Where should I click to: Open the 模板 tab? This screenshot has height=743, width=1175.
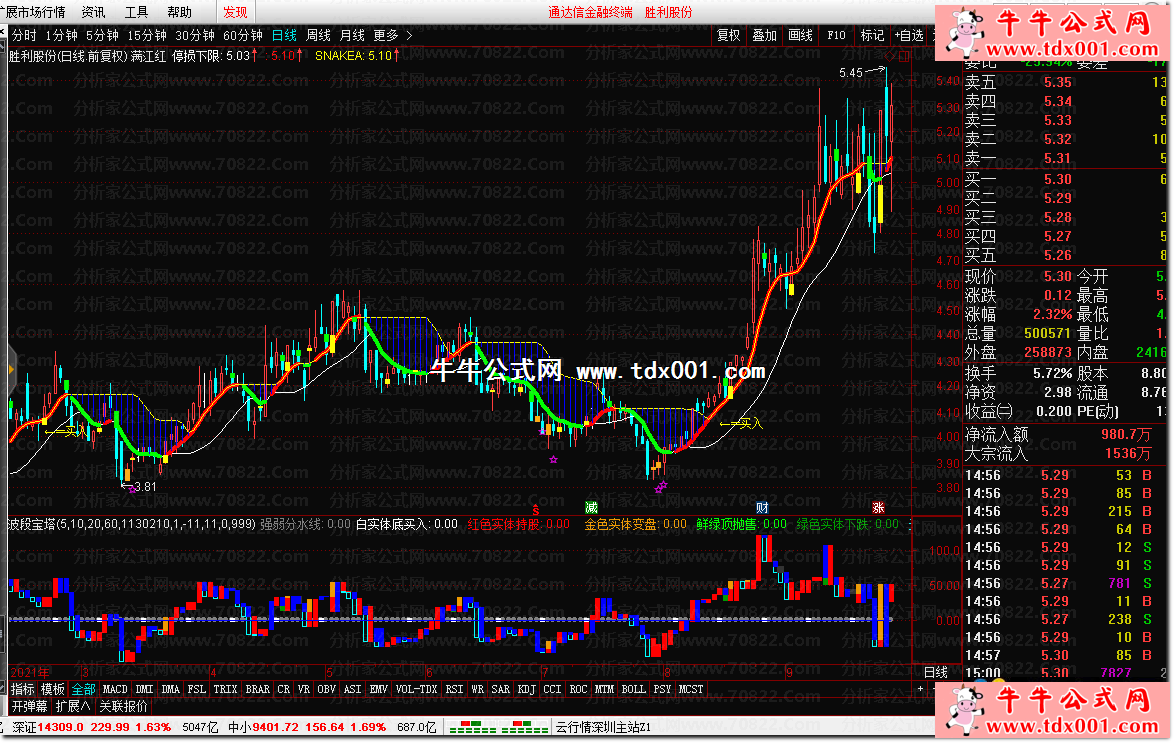[x=52, y=689]
